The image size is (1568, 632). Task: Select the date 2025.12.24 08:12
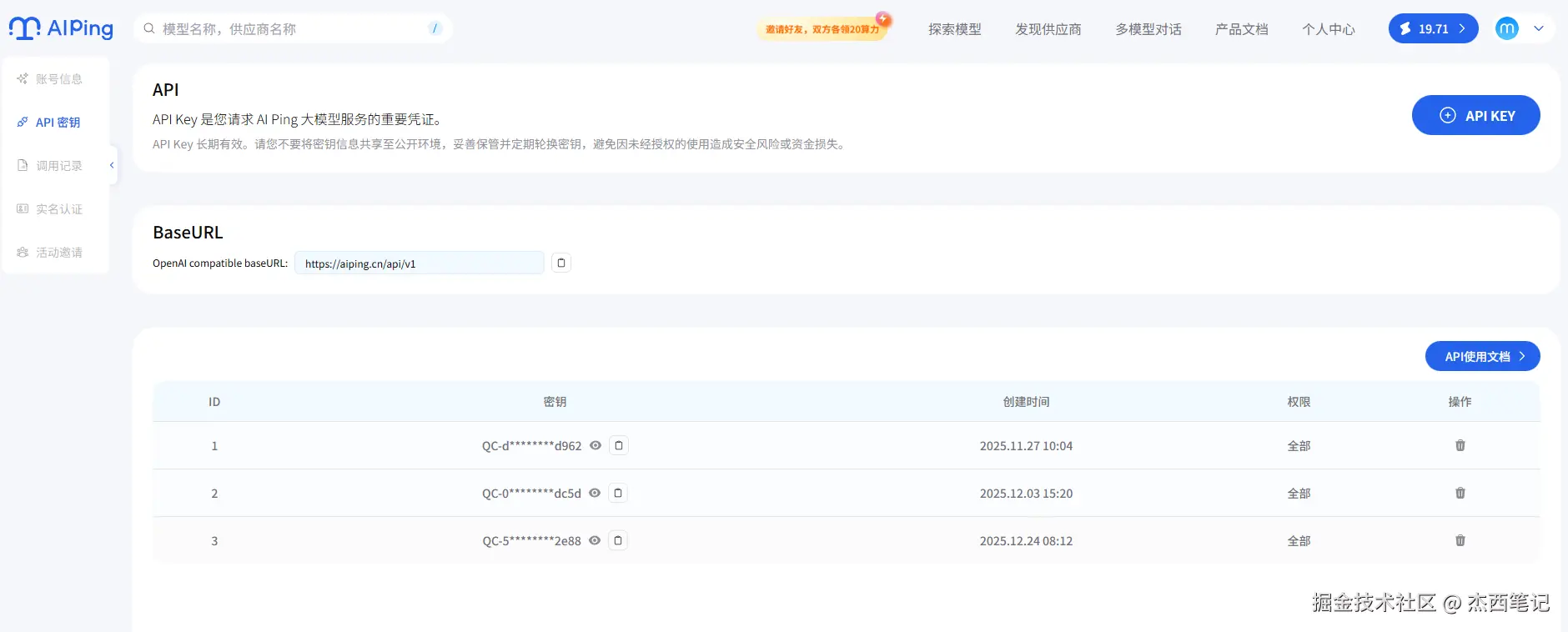click(x=1026, y=541)
